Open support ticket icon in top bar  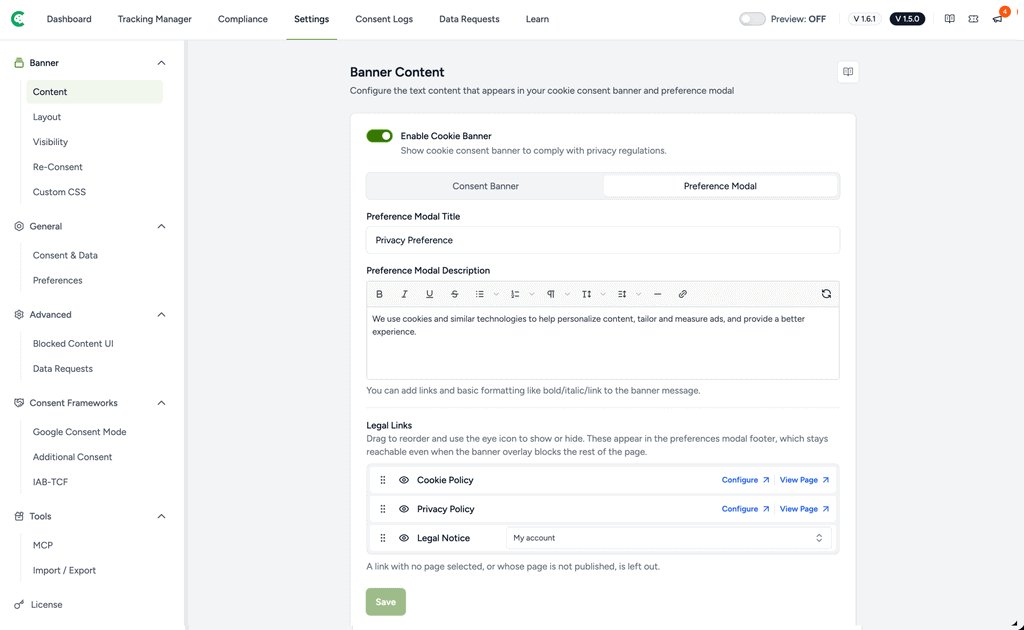tap(973, 19)
